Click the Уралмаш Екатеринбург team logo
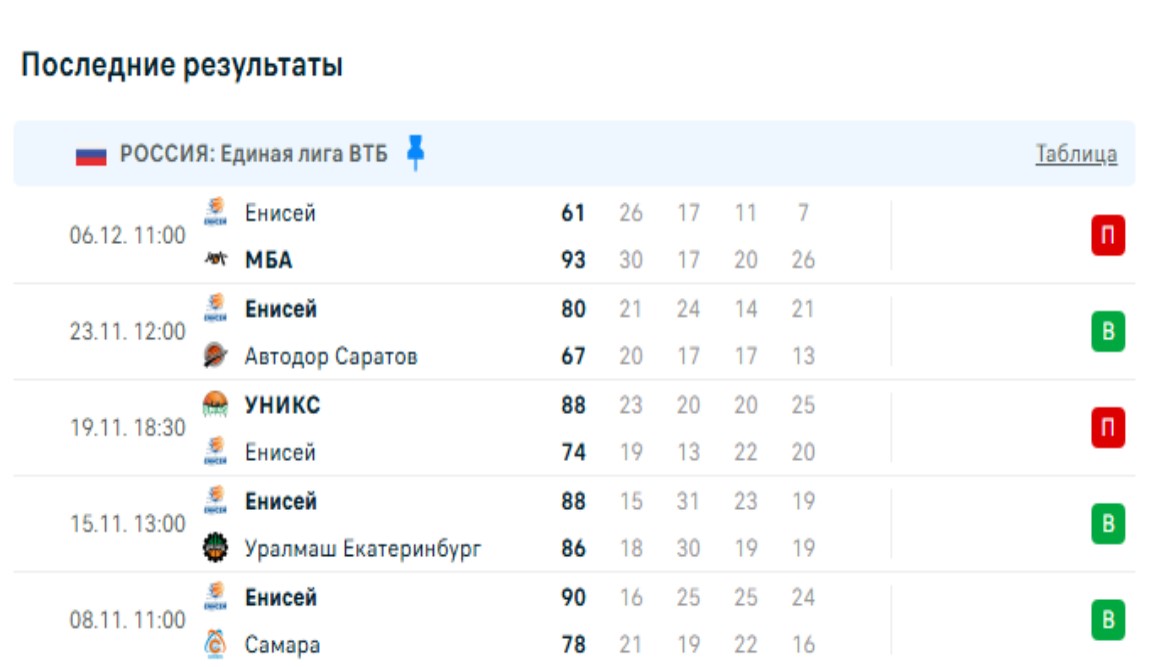This screenshot has height=667, width=1154. click(x=215, y=548)
